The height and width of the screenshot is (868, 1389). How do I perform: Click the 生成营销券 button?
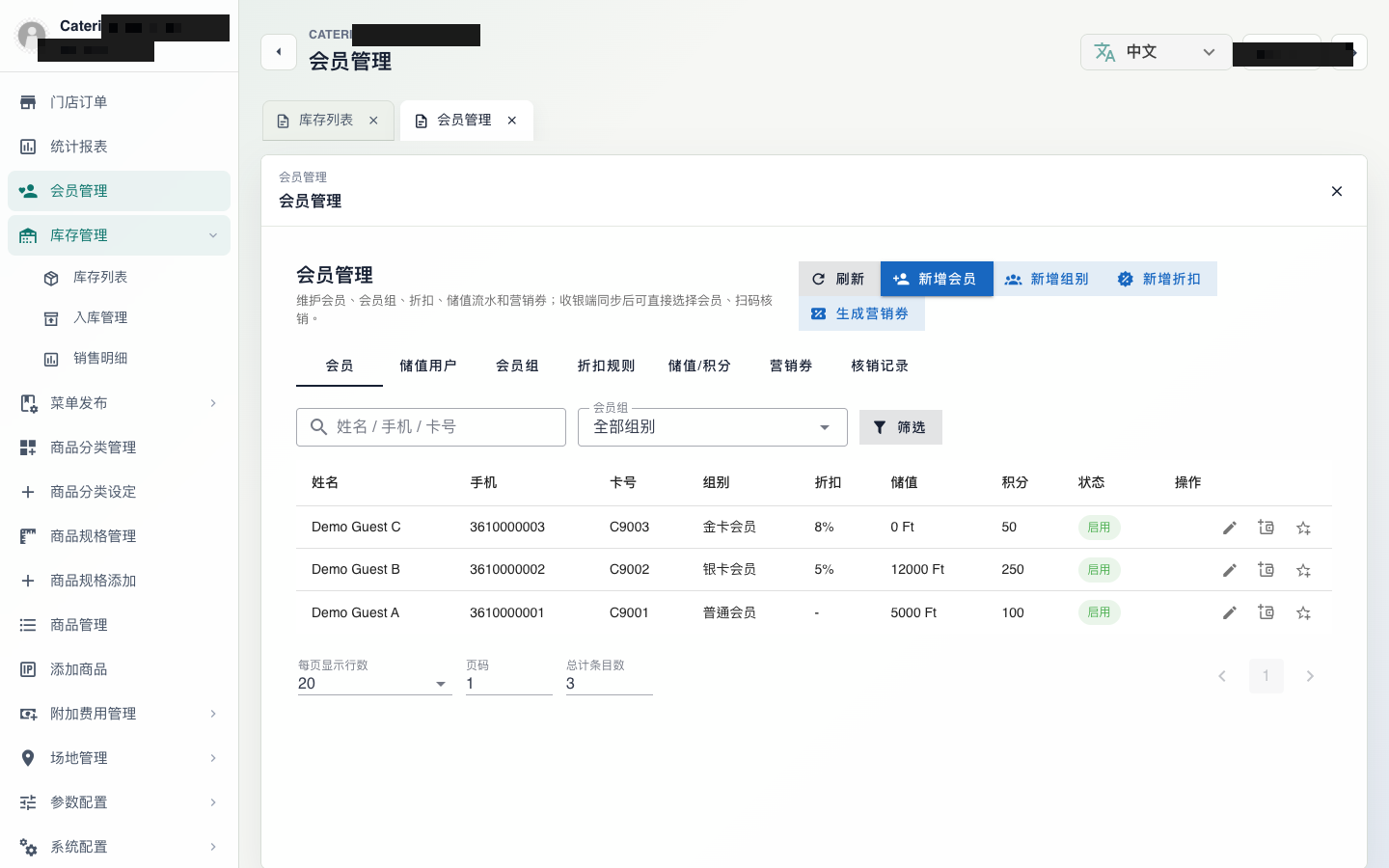click(x=861, y=313)
